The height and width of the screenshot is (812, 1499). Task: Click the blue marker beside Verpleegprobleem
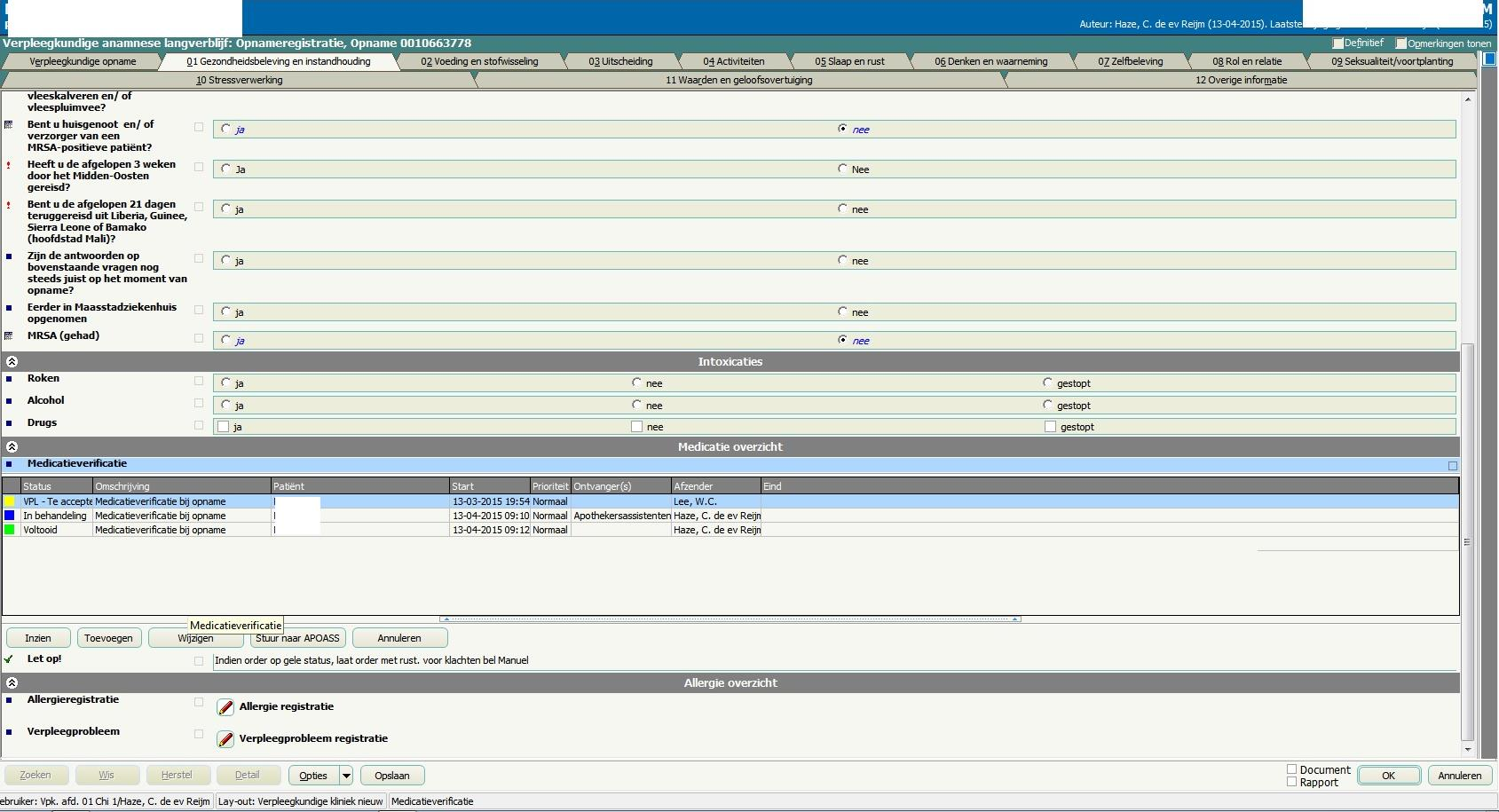click(x=9, y=732)
